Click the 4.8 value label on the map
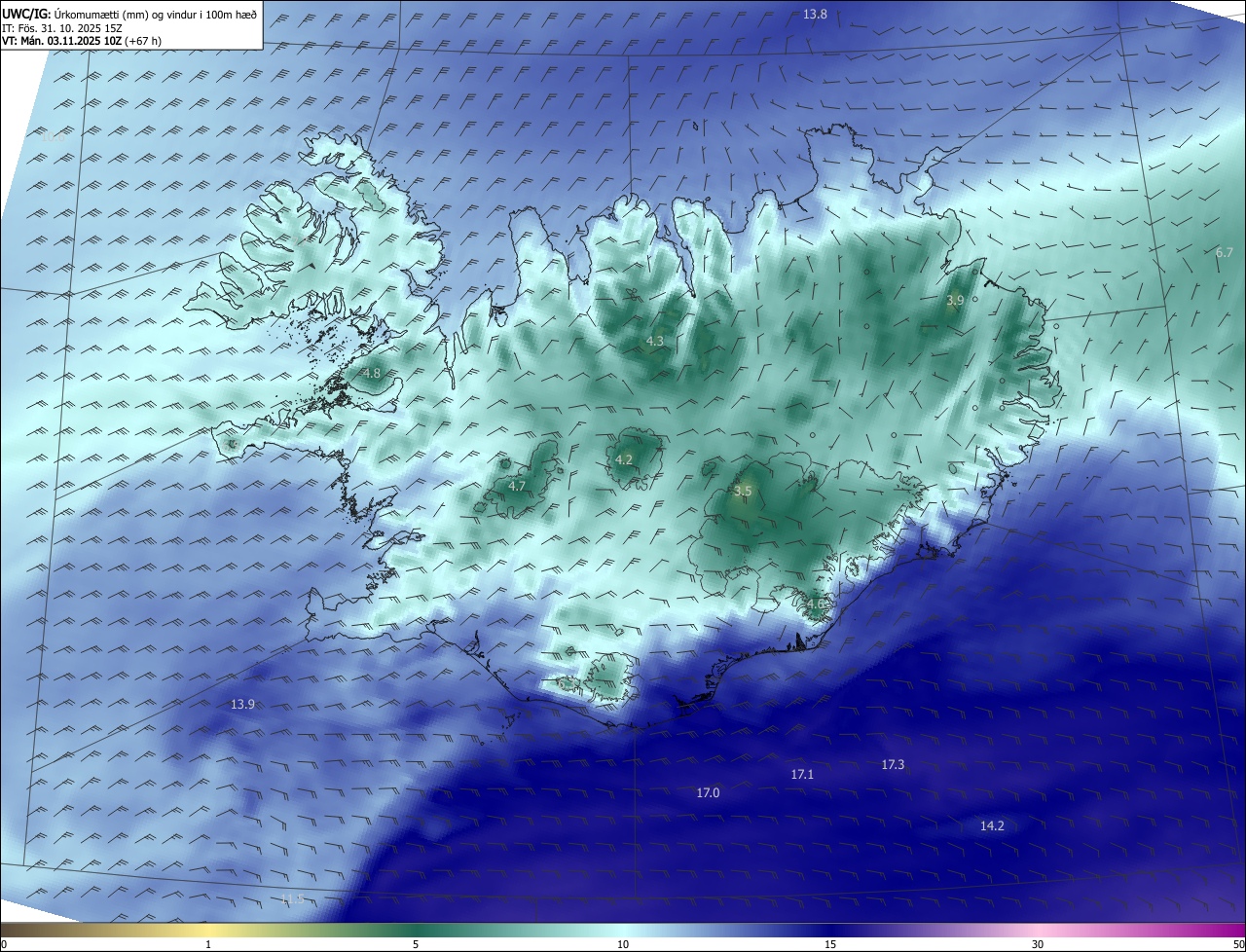 372,373
